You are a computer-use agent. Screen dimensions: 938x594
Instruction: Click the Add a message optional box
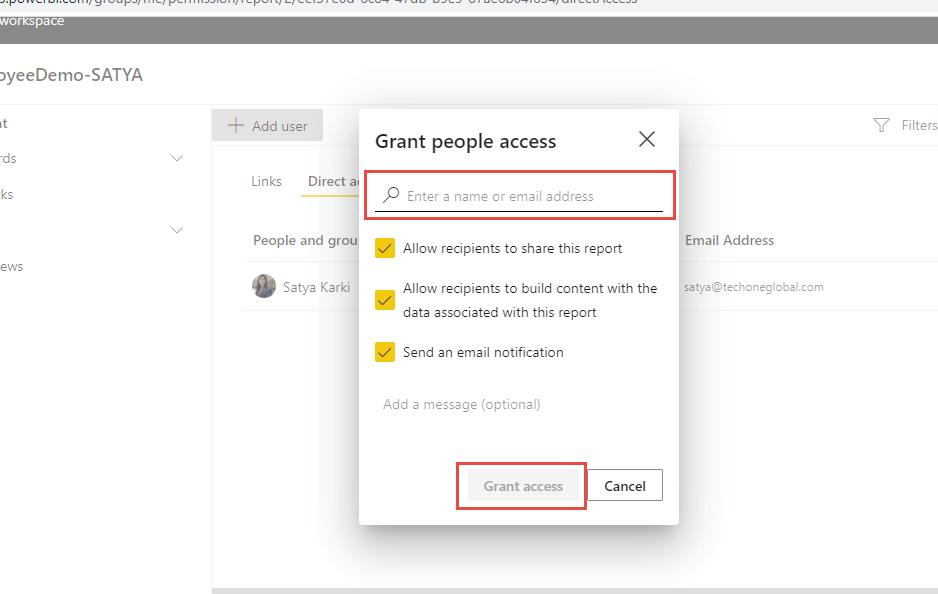pyautogui.click(x=518, y=405)
